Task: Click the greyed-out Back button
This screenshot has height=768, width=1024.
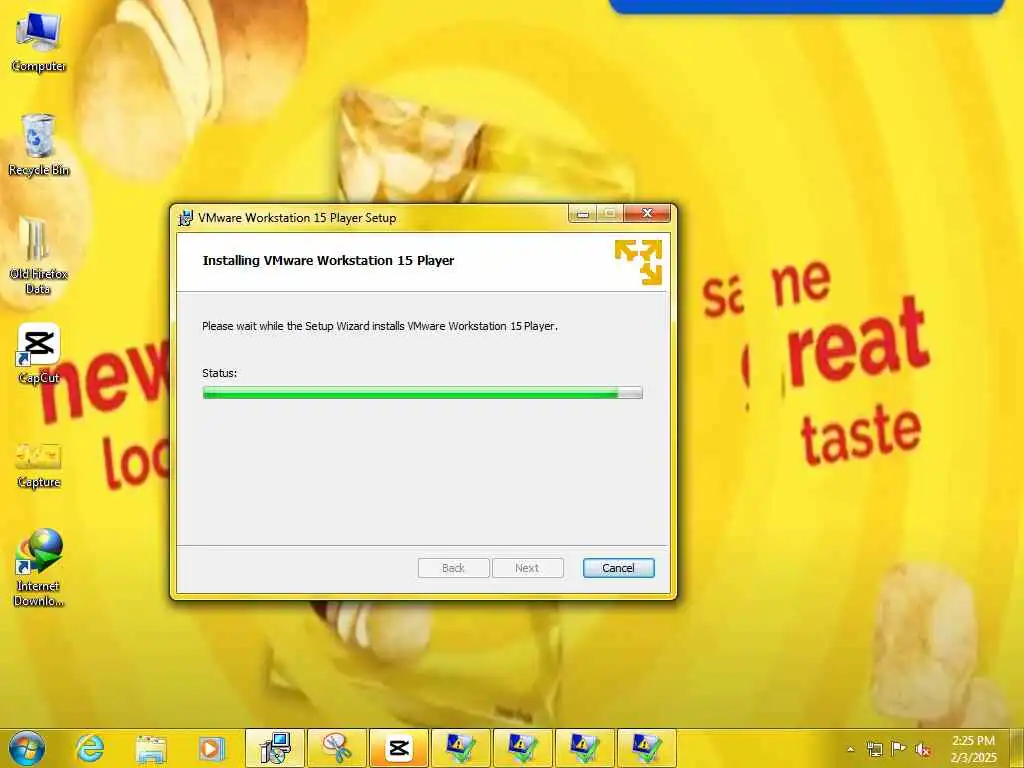Action: point(453,568)
